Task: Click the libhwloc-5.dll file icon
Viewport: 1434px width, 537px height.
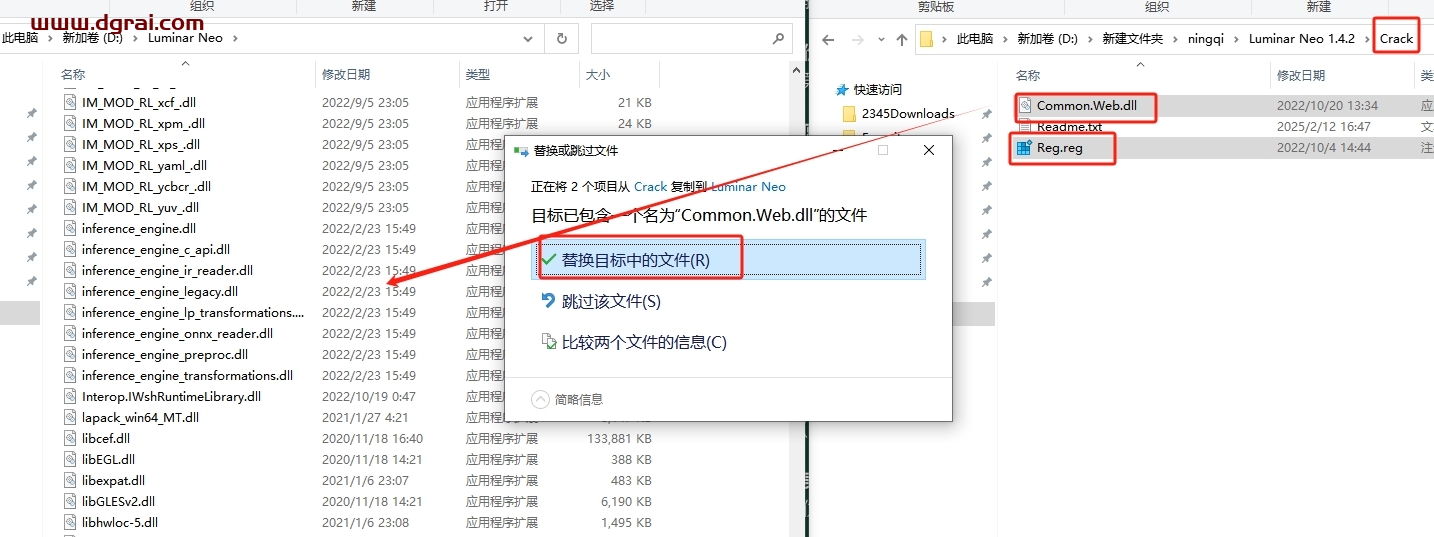Action: click(70, 522)
